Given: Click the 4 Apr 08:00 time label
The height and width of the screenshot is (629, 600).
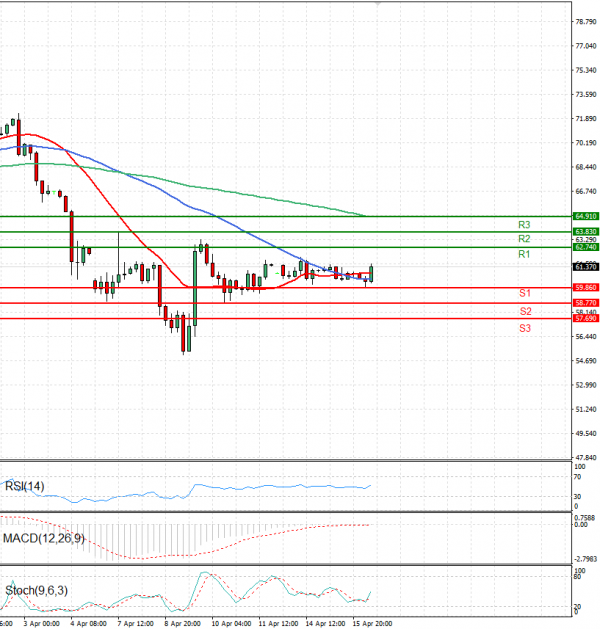Looking at the screenshot, I should [x=88, y=624].
